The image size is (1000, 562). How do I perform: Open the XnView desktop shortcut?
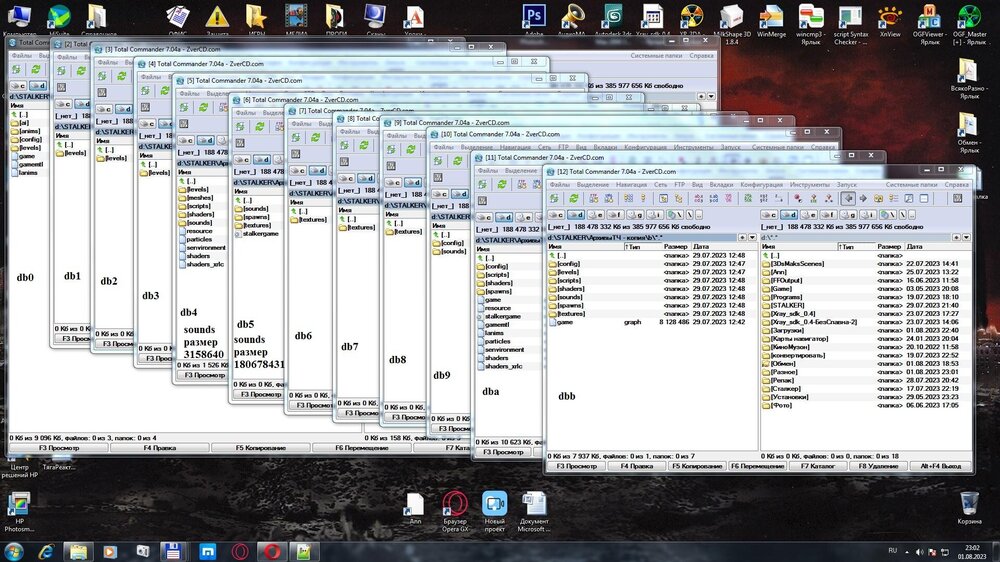(889, 16)
